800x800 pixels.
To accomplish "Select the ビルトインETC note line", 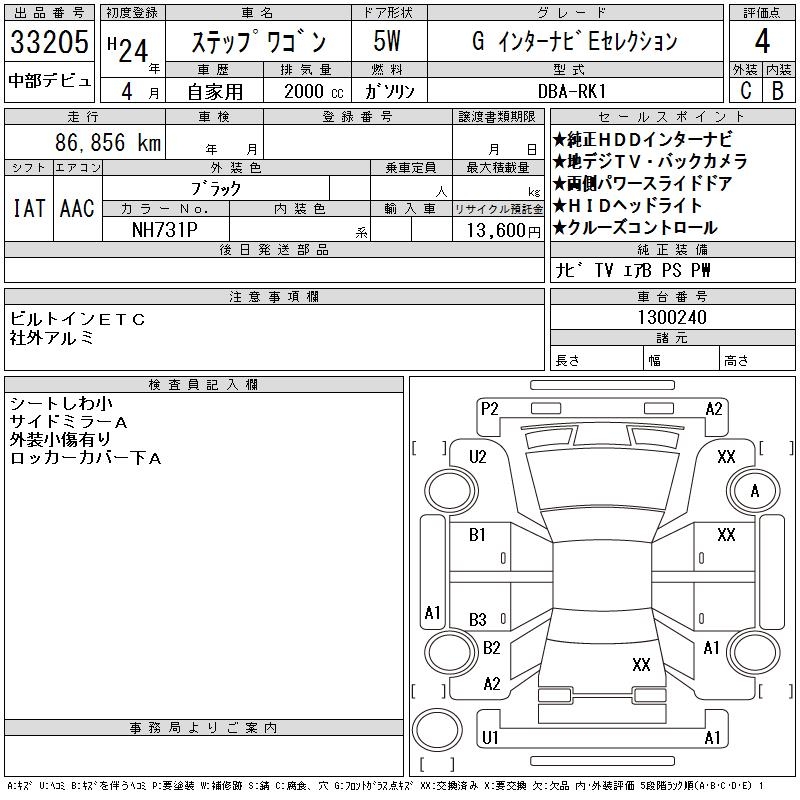I will [78, 319].
